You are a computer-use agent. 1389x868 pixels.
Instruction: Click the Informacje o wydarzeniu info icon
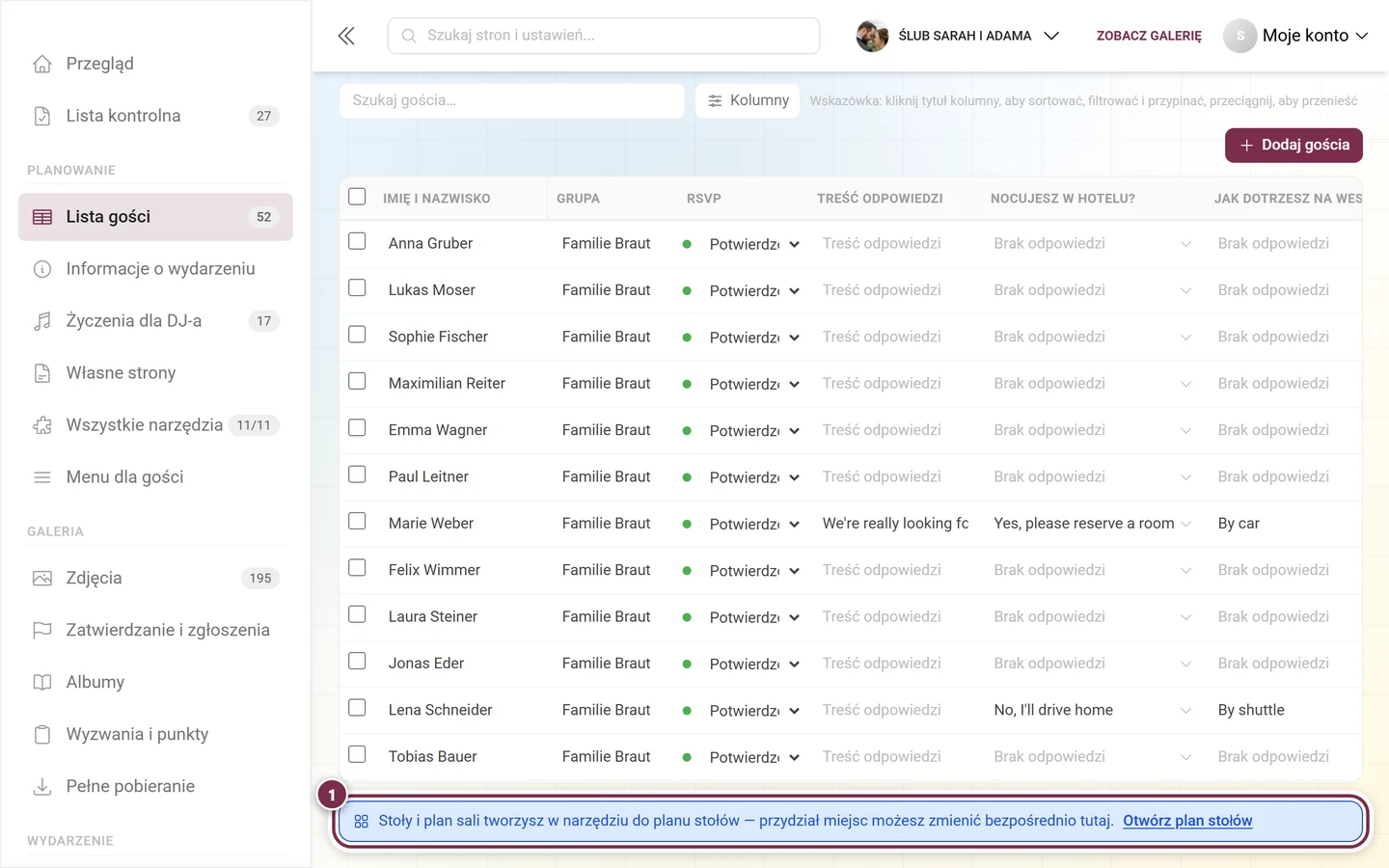[42, 269]
